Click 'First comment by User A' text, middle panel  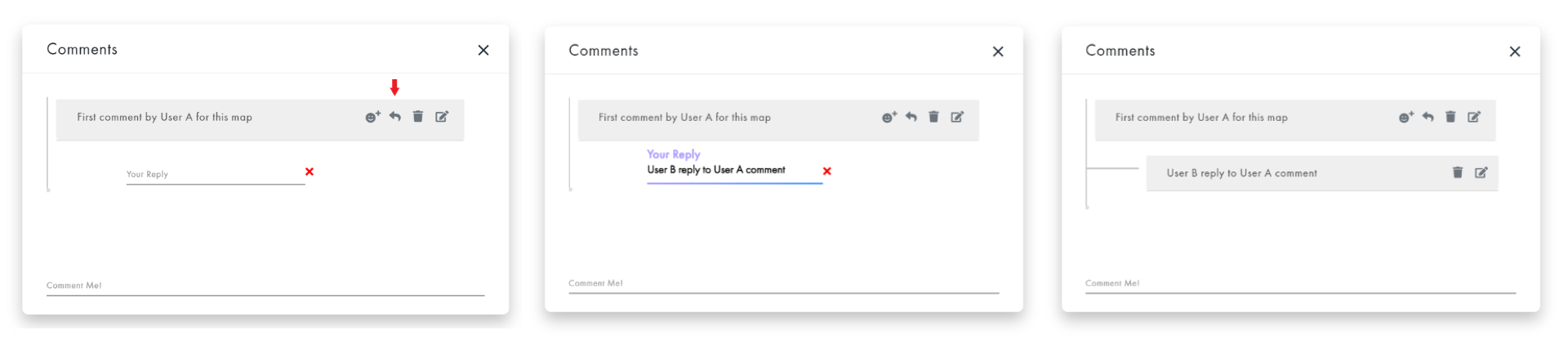point(684,118)
